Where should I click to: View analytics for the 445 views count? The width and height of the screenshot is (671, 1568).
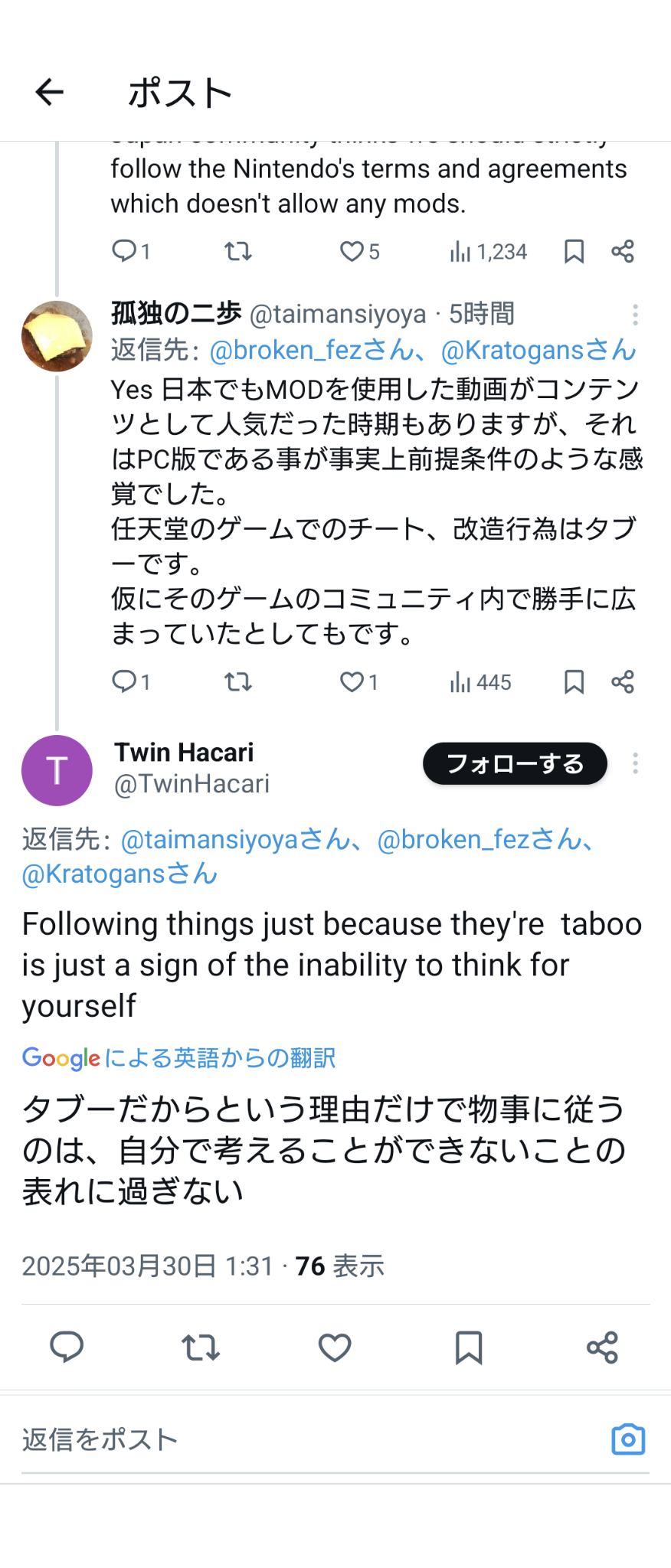click(480, 681)
